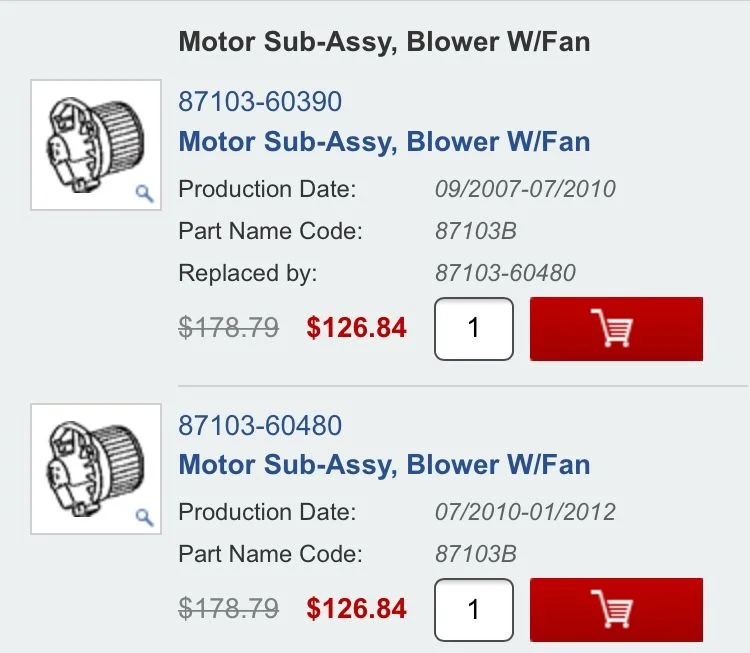Click the Part Name Code 87103B of the first part

click(476, 231)
